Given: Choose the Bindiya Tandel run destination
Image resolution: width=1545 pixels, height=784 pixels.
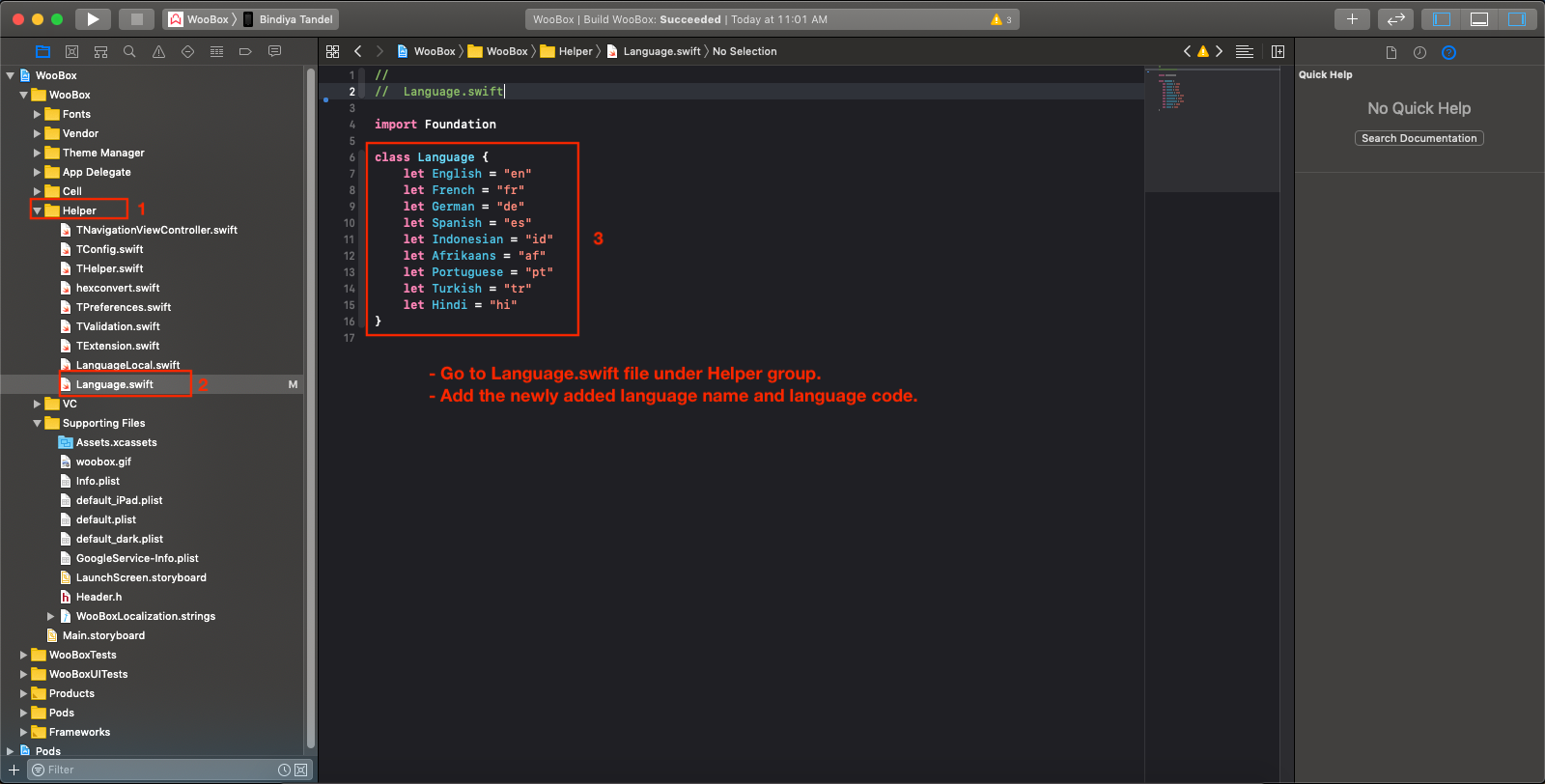Looking at the screenshot, I should pyautogui.click(x=288, y=19).
